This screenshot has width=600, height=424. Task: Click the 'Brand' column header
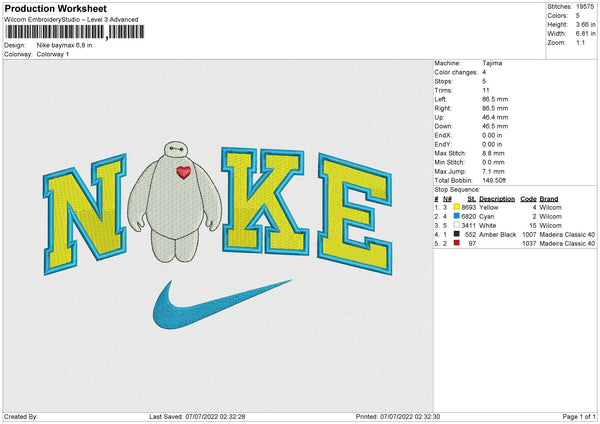[x=549, y=199]
